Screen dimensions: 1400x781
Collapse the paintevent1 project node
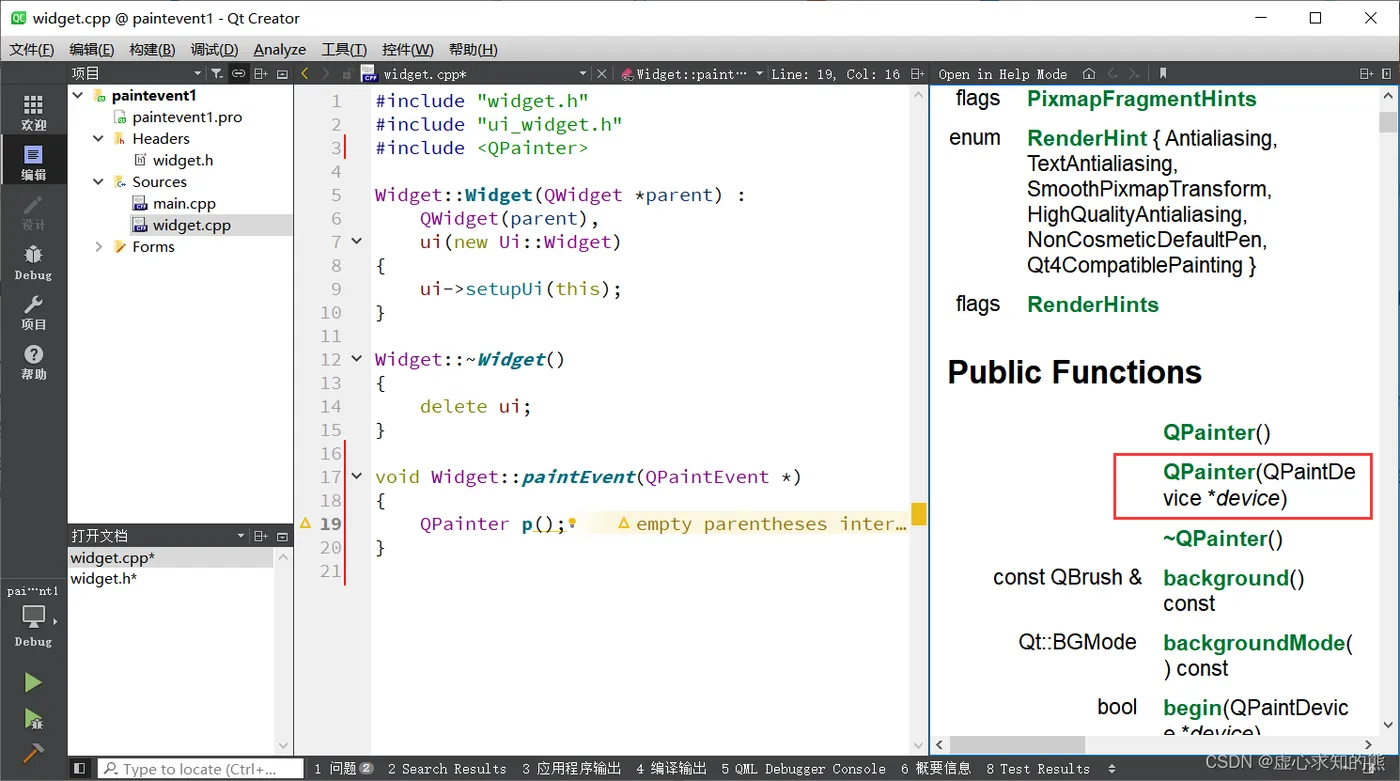(x=79, y=95)
